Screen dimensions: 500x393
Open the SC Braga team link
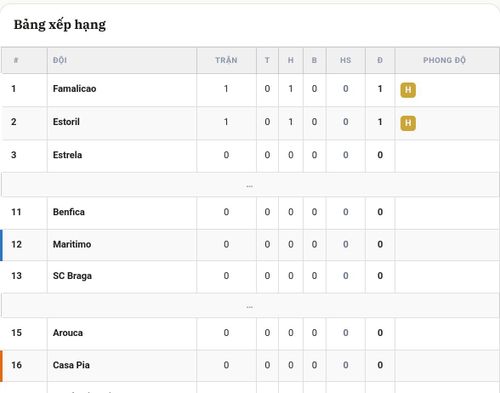pos(72,276)
